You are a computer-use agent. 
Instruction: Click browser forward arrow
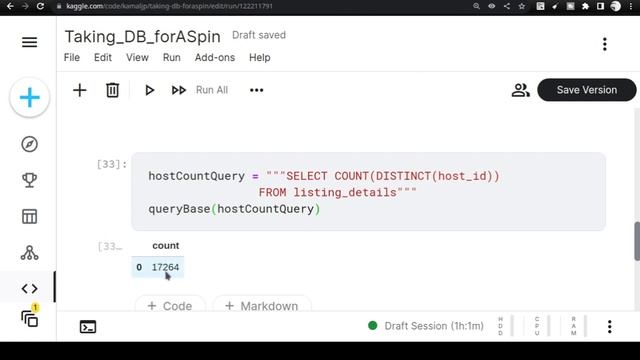[x=25, y=6]
